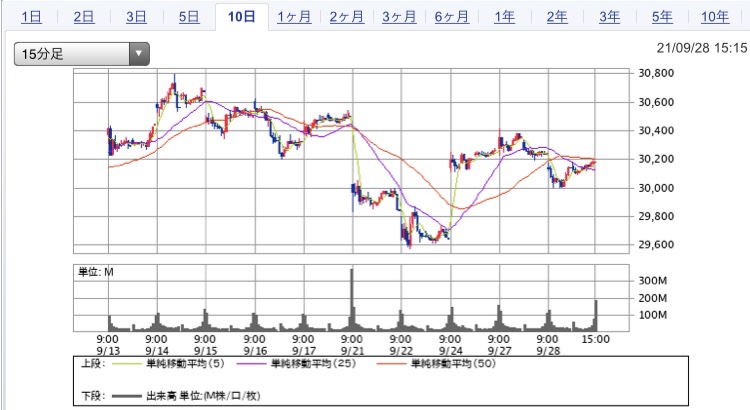Select the active 10日 tab
Image resolution: width=750 pixels, height=410 pixels.
click(242, 17)
